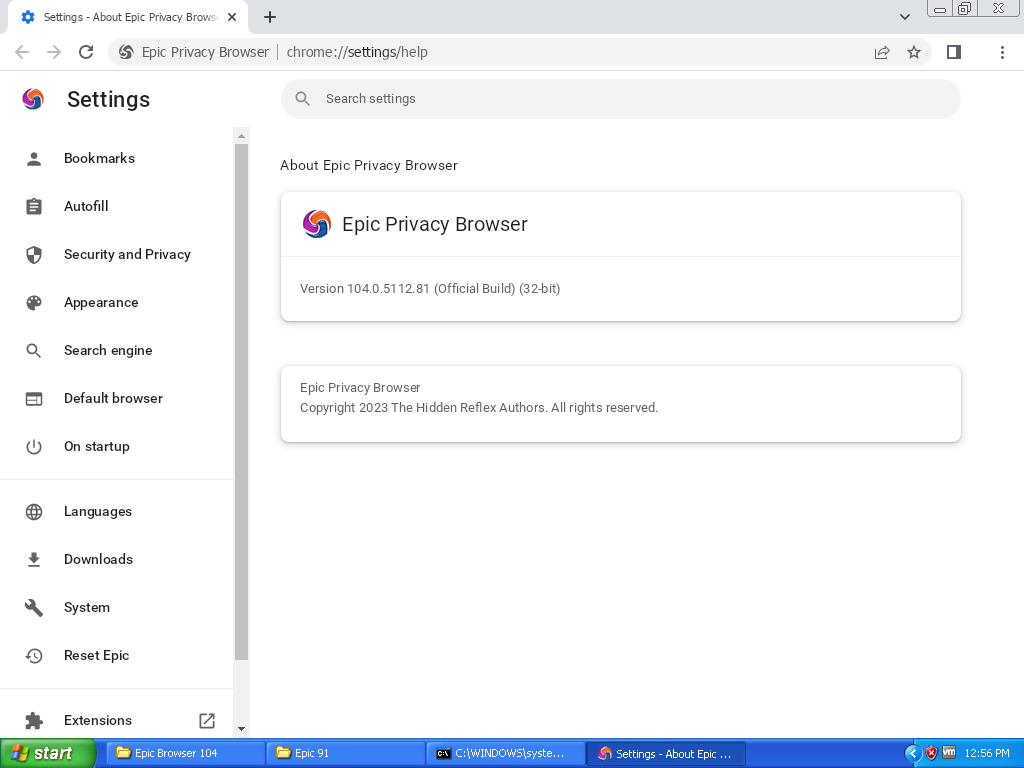Click the Bookmarks person icon
Image resolution: width=1024 pixels, height=768 pixels.
[34, 159]
